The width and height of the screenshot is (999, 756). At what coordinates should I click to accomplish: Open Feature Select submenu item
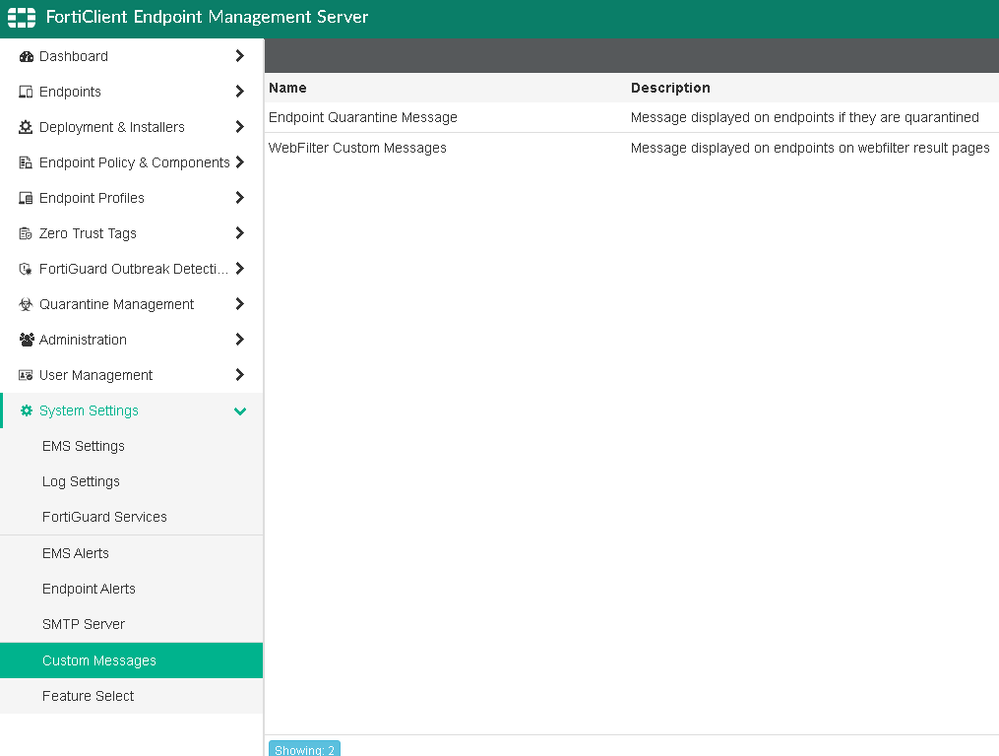click(131, 696)
